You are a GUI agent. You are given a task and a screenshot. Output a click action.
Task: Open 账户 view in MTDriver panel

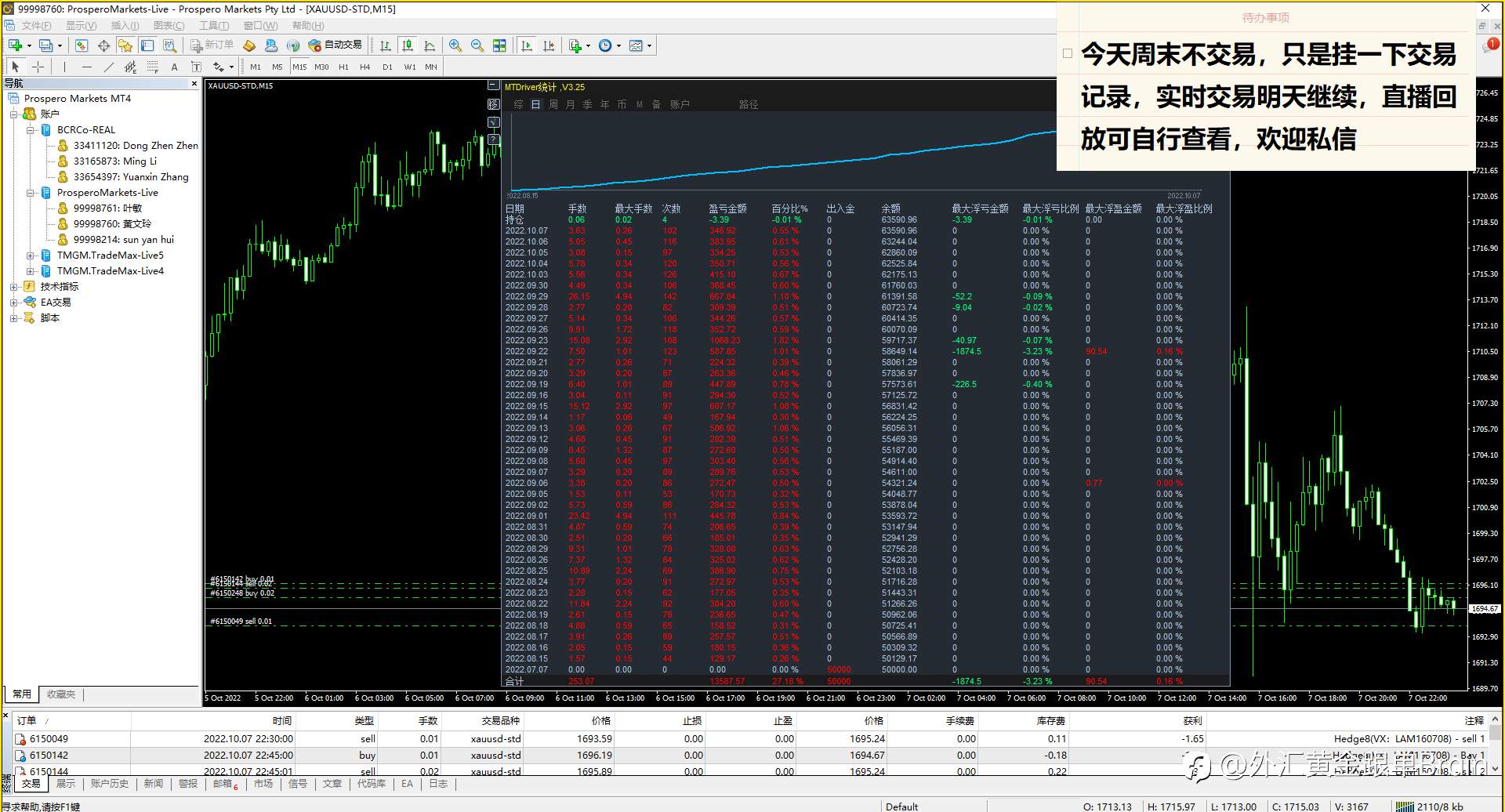coord(680,104)
